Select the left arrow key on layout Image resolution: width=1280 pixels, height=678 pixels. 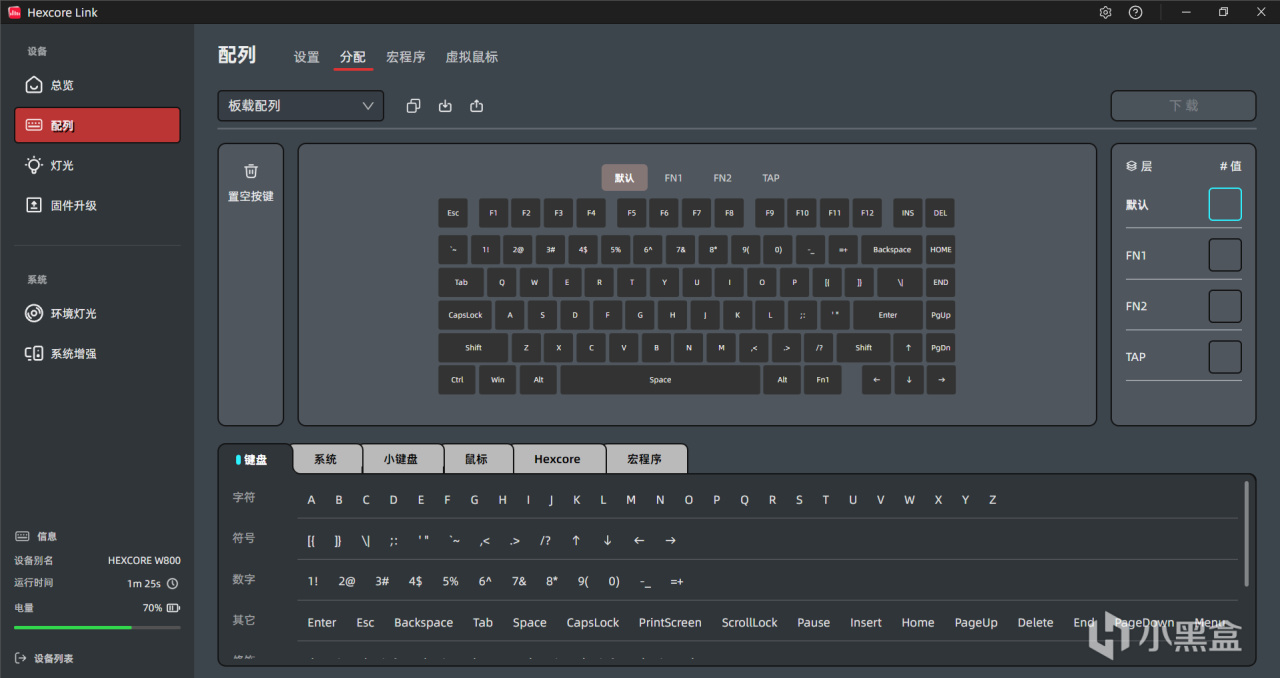click(x=876, y=380)
